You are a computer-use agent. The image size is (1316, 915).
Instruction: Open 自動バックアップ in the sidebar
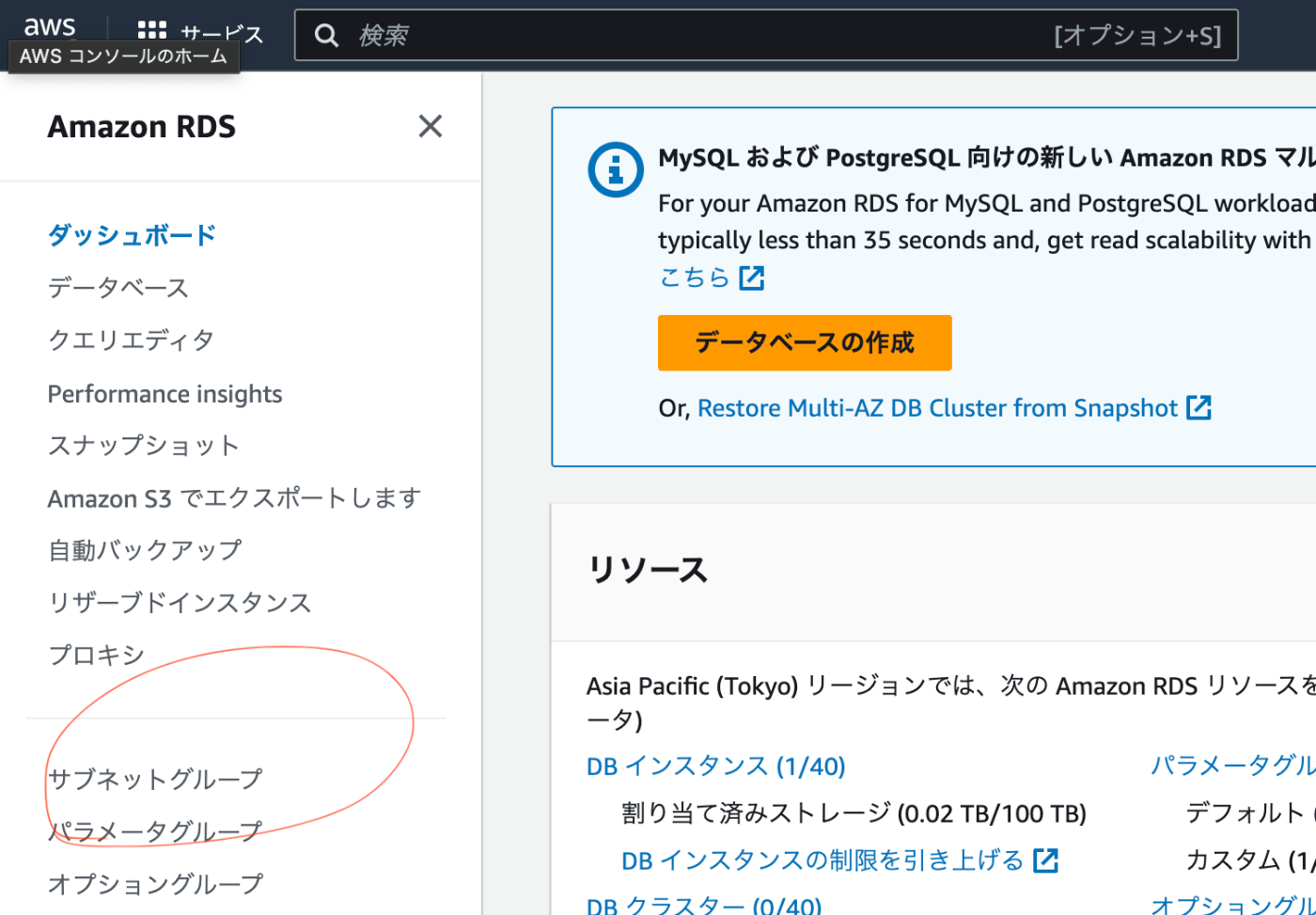pos(145,550)
